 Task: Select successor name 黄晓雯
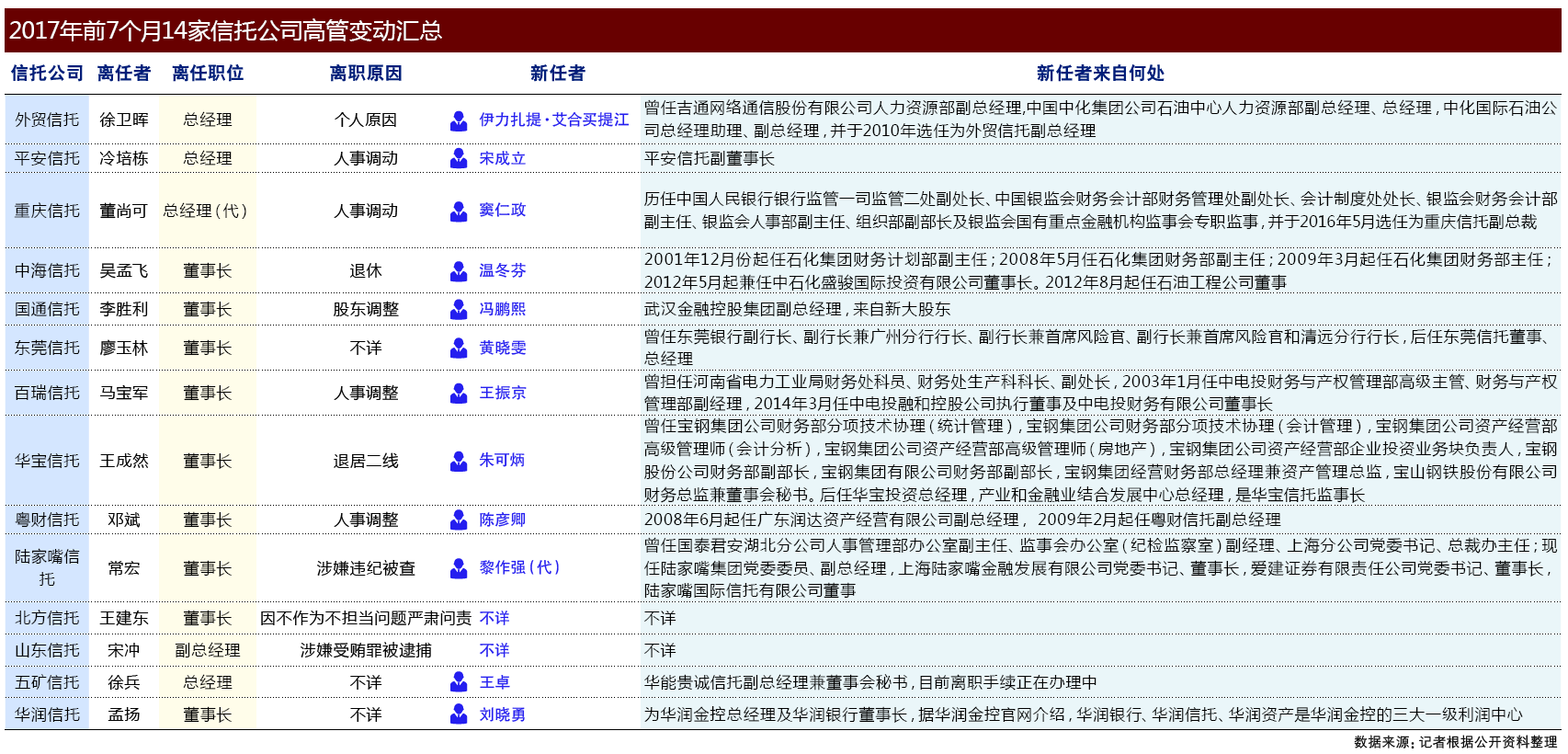coord(503,348)
